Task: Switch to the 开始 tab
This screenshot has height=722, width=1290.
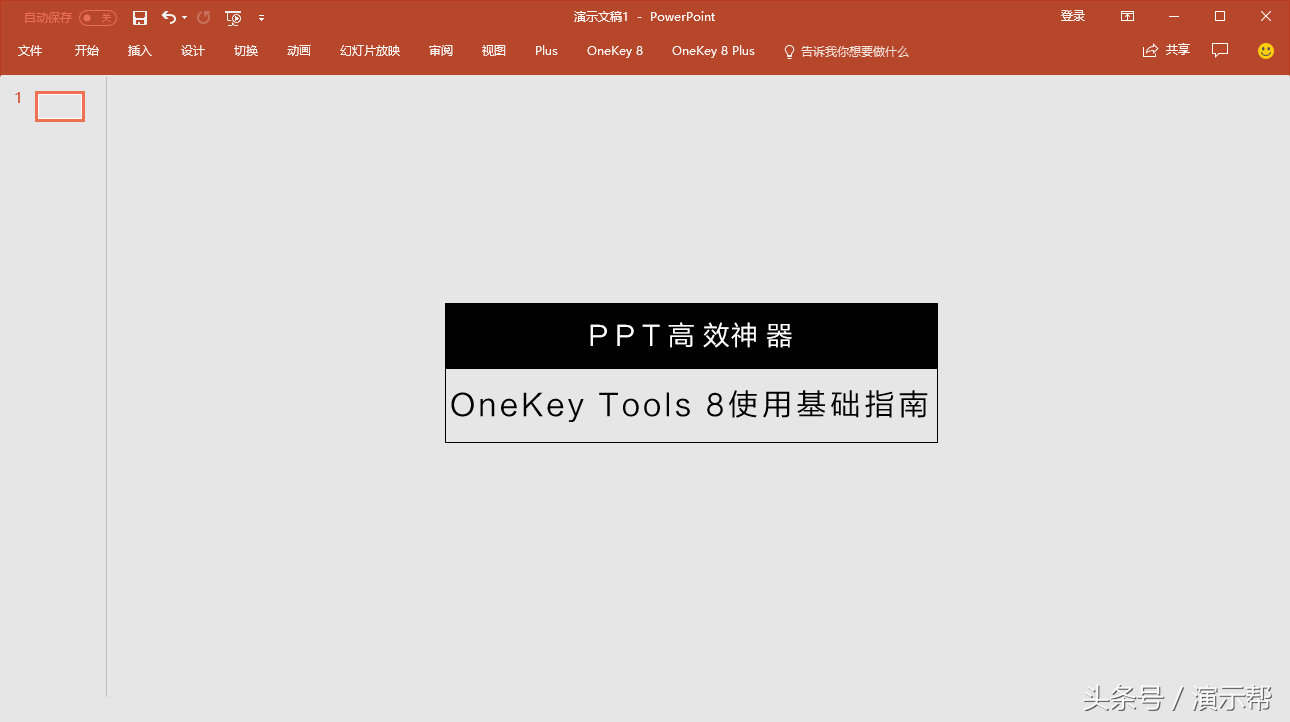Action: point(87,51)
